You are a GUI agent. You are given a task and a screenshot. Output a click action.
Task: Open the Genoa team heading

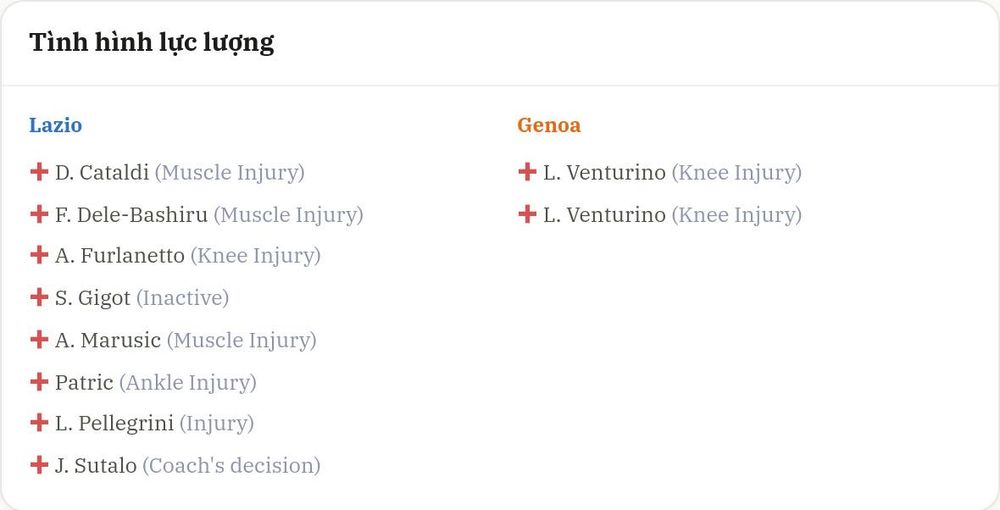(549, 125)
